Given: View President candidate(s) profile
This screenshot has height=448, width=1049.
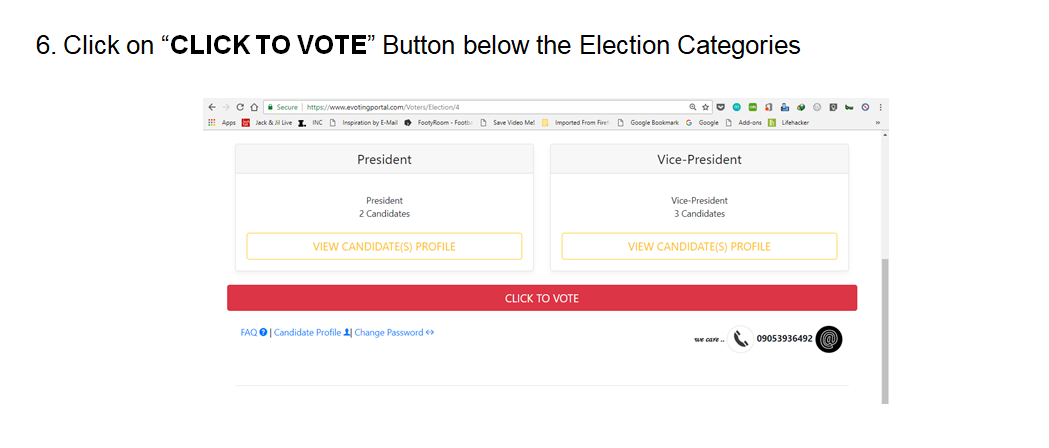Looking at the screenshot, I should coord(384,246).
